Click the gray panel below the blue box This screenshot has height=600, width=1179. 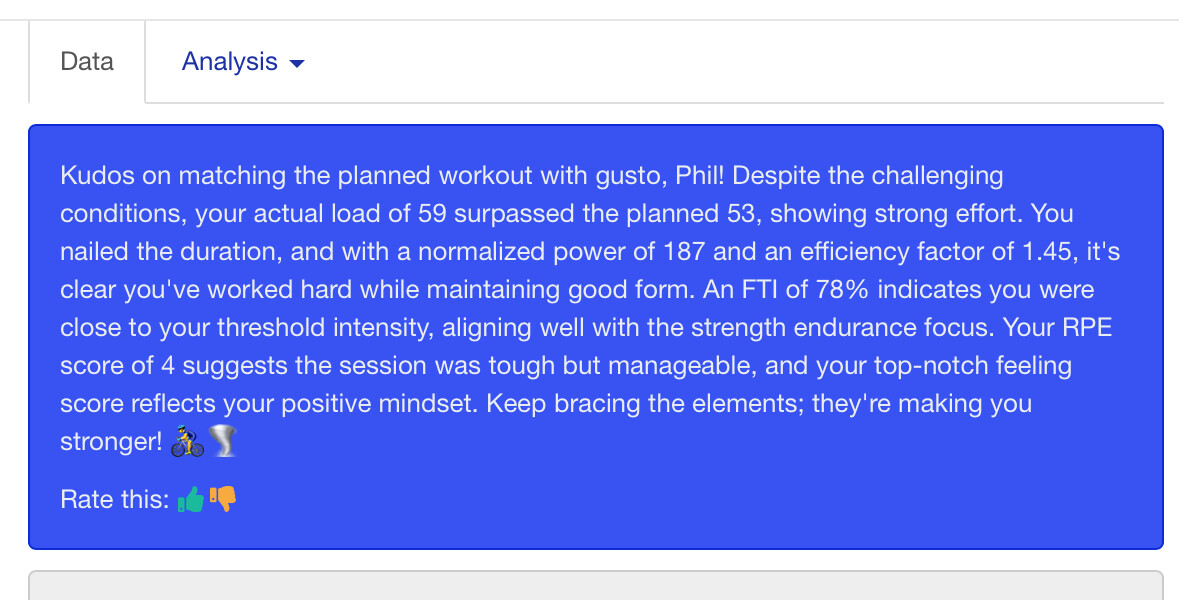(595, 586)
